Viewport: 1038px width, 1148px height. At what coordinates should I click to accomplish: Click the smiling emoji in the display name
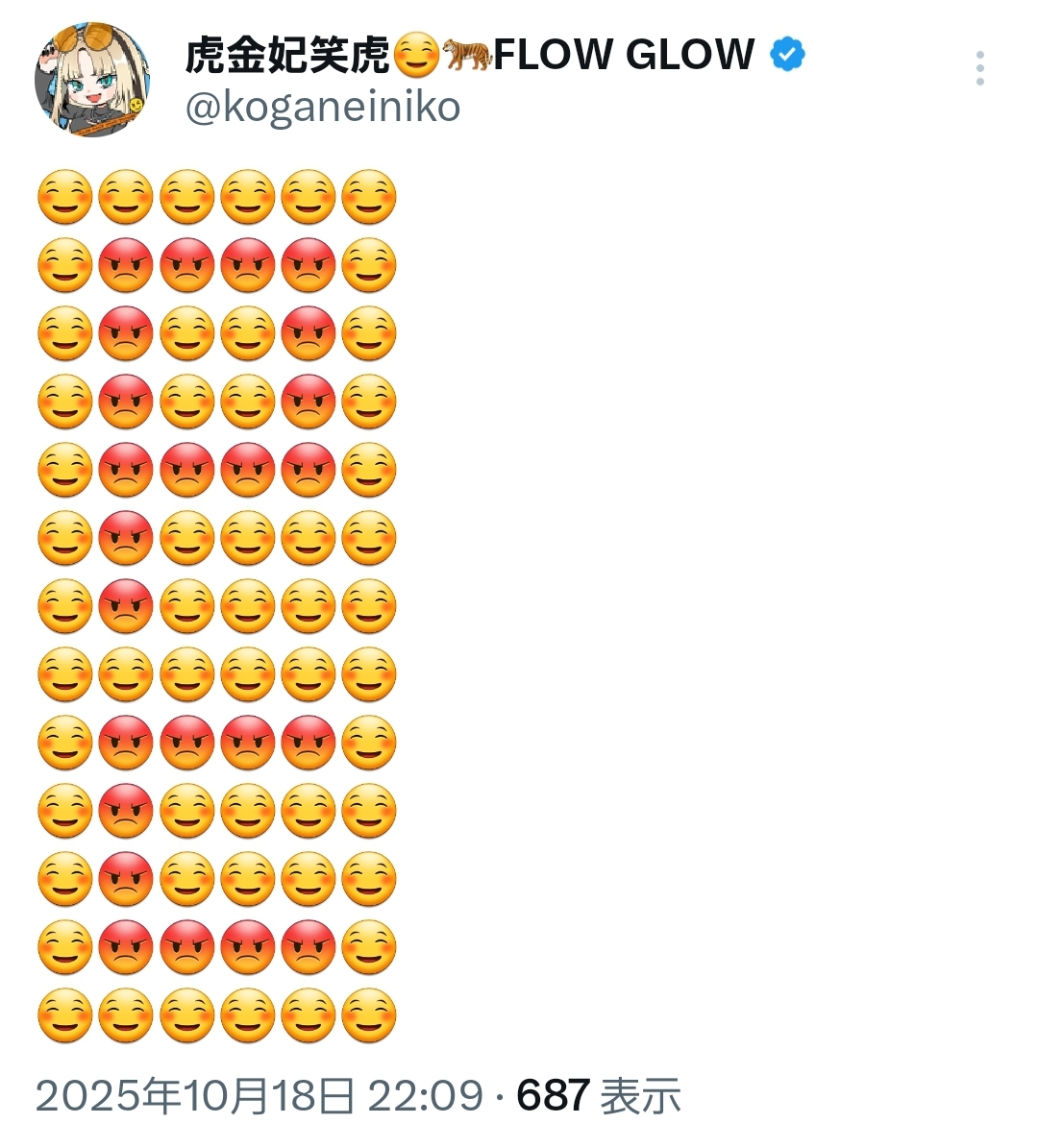(417, 56)
